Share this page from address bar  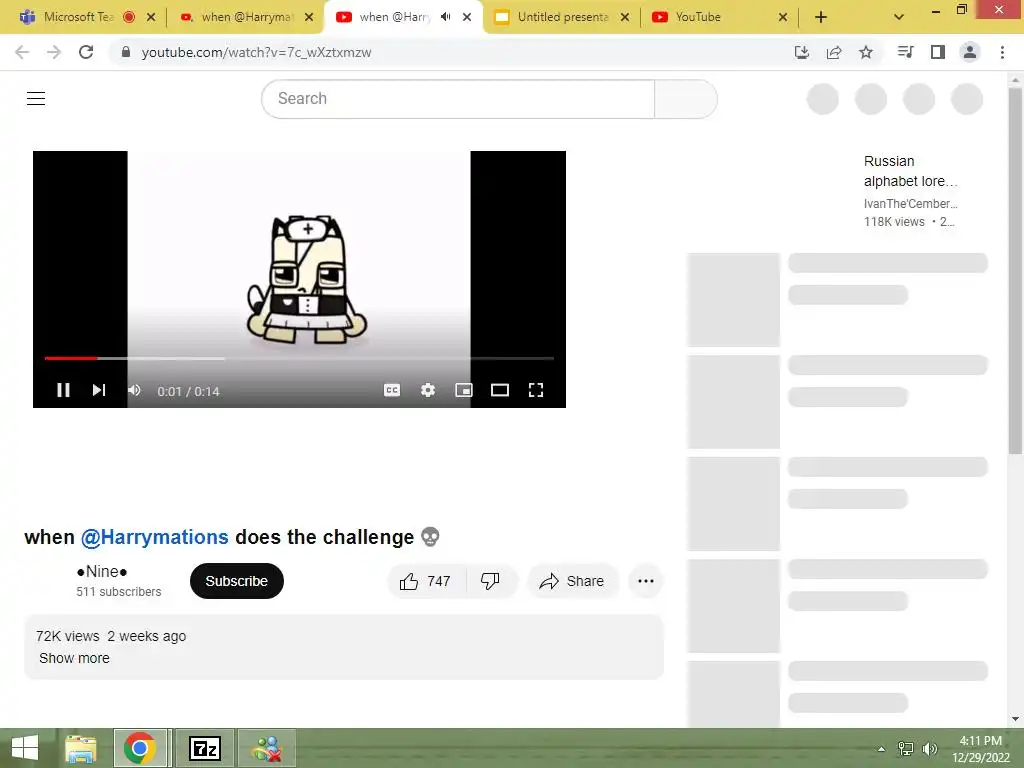point(834,52)
